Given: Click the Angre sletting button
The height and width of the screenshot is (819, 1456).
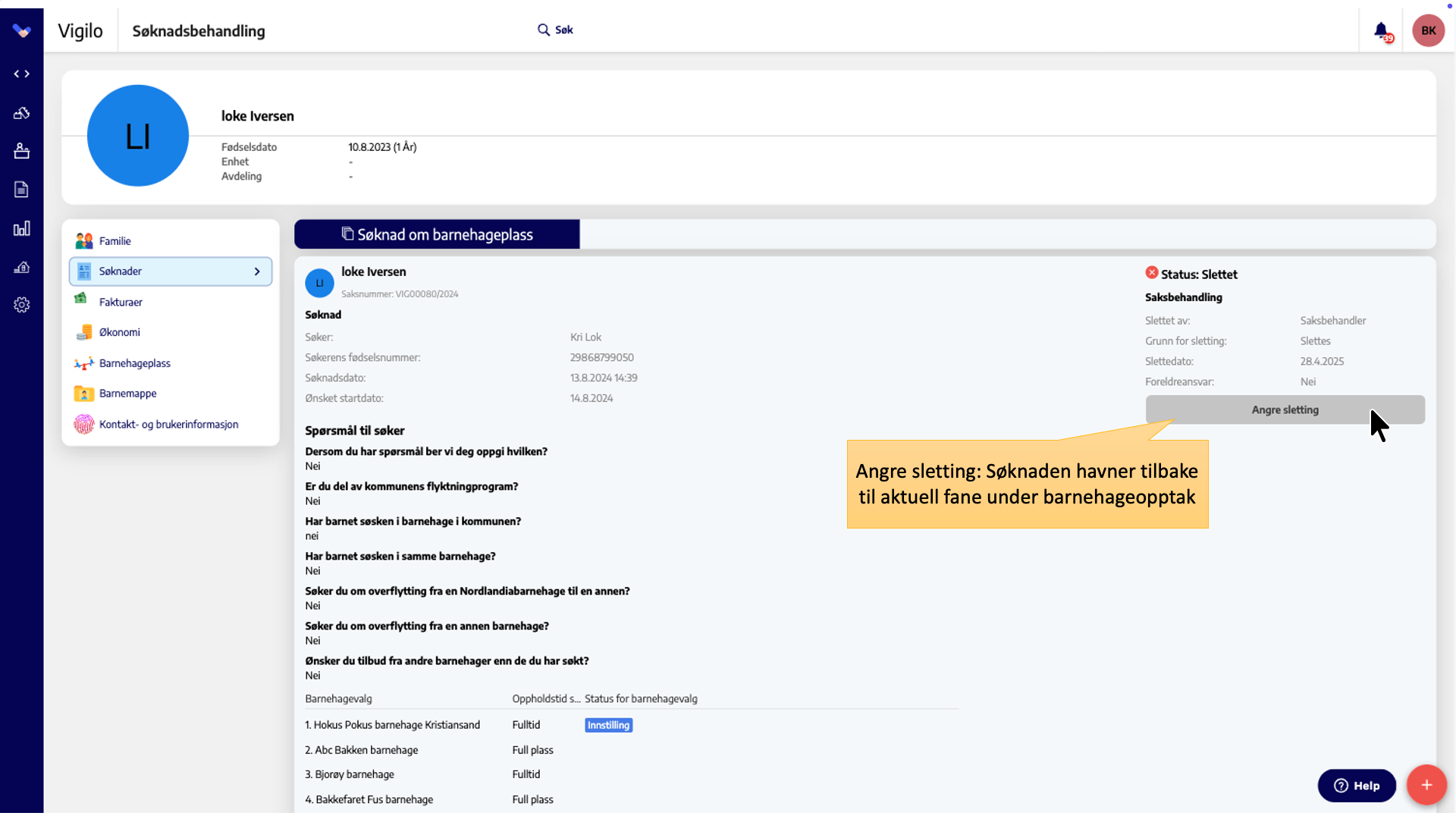Looking at the screenshot, I should pos(1285,409).
